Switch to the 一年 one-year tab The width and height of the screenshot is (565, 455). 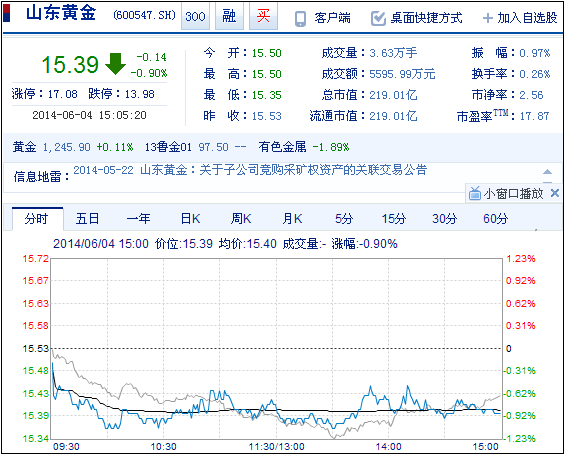coord(138,219)
